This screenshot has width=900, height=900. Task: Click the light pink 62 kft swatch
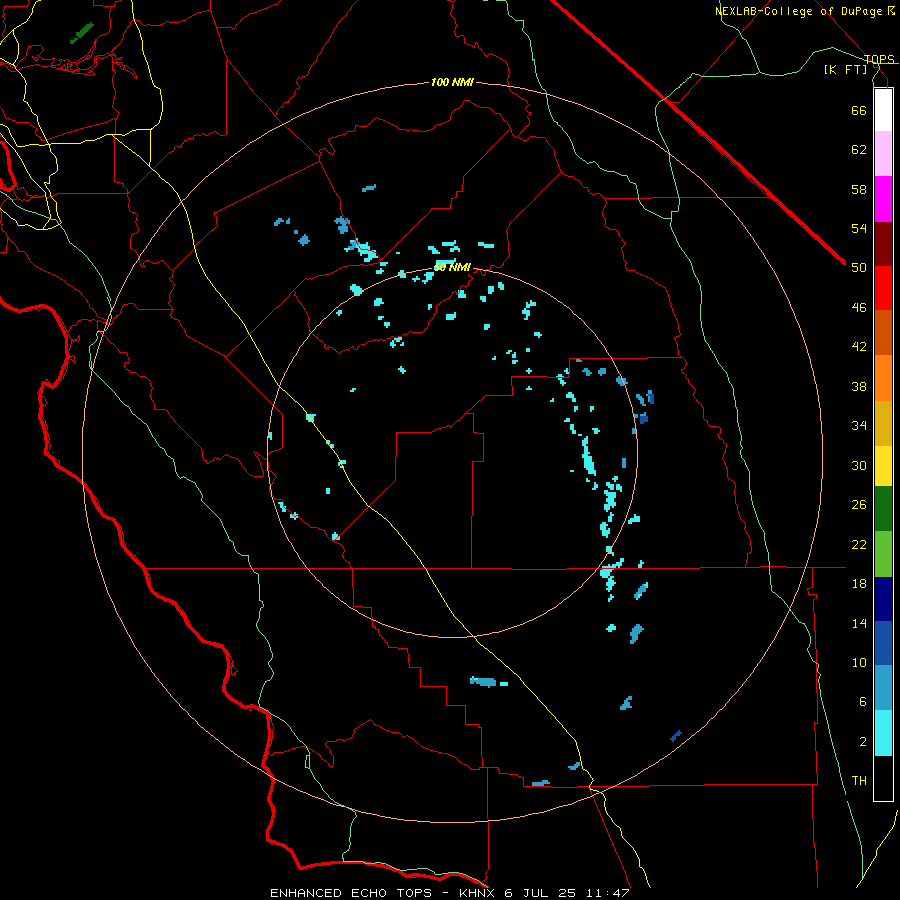883,153
